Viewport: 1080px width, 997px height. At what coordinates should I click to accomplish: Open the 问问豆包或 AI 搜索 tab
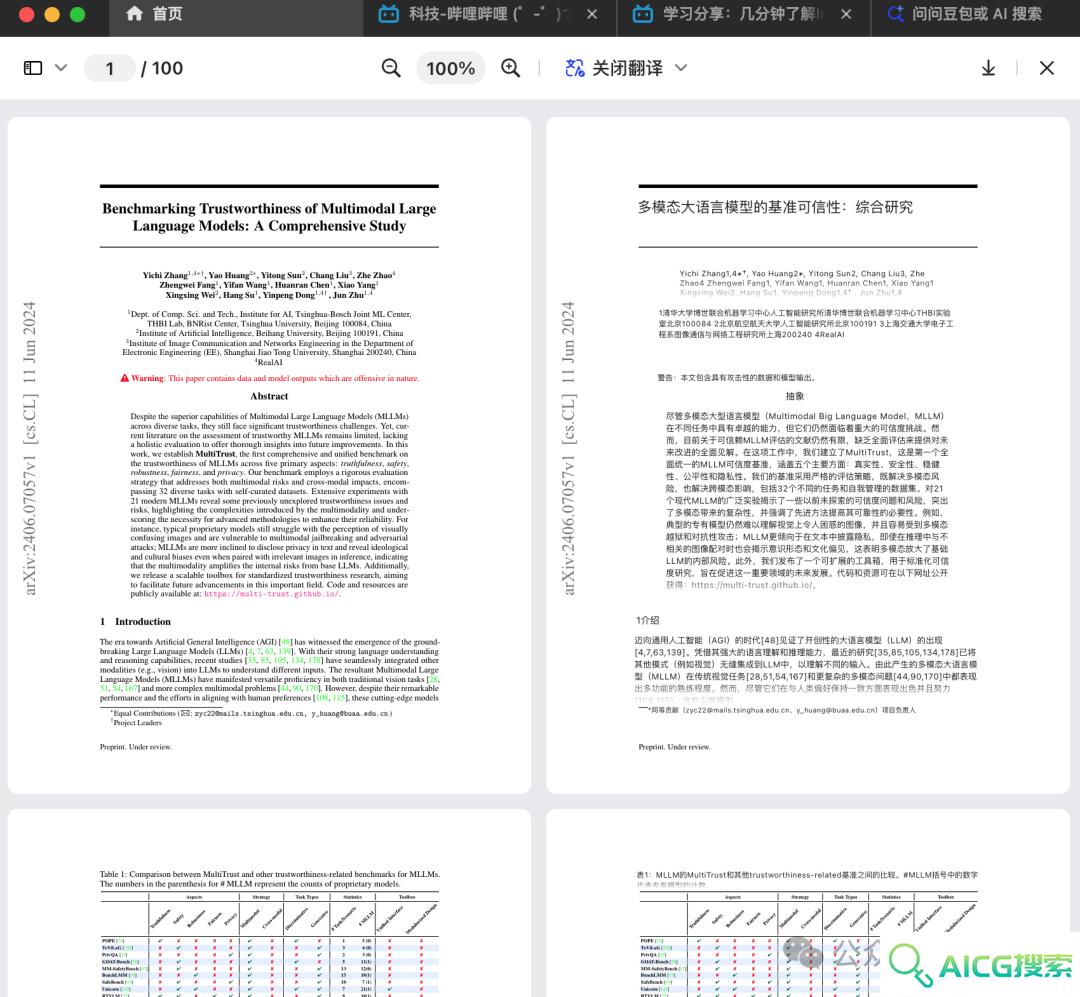coord(976,14)
